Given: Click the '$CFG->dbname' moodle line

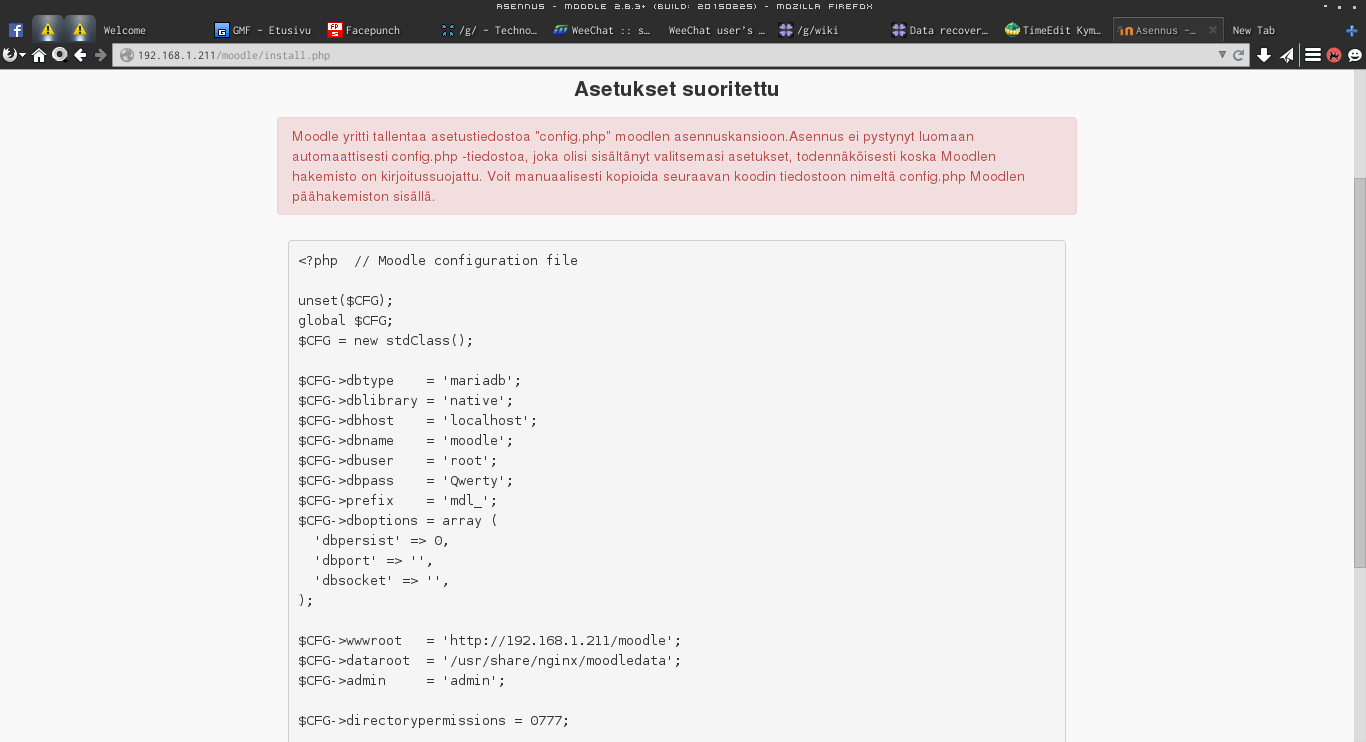Looking at the screenshot, I should click(x=406, y=440).
